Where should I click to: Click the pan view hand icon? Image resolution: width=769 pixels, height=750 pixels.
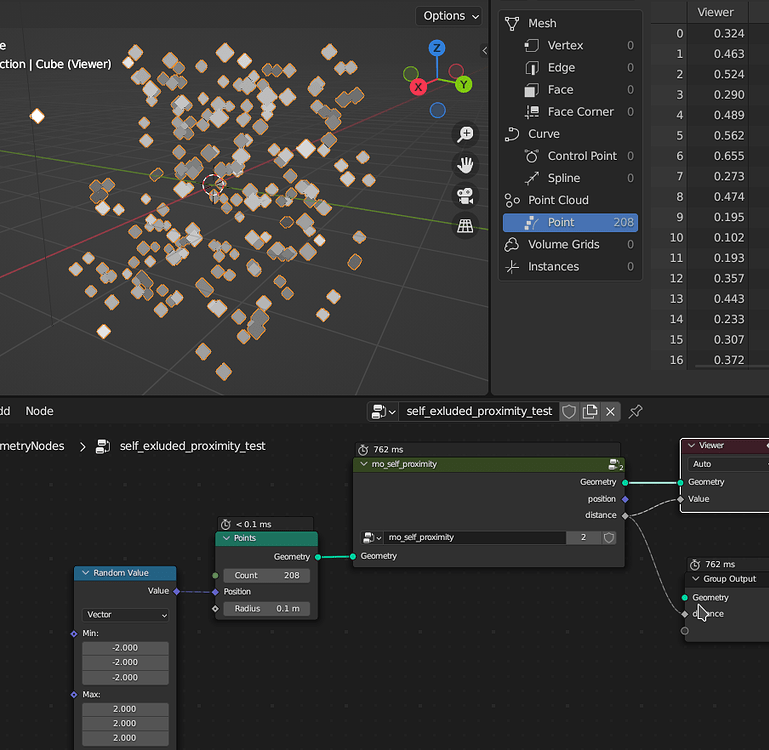(465, 165)
